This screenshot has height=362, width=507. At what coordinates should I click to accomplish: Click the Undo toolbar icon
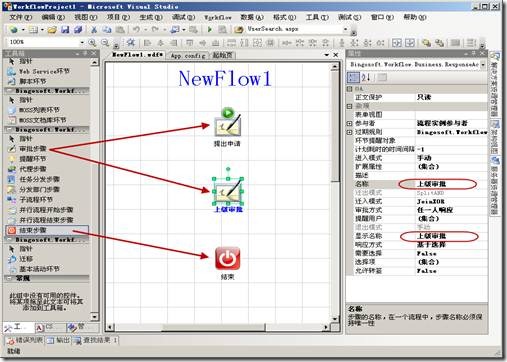[136, 30]
